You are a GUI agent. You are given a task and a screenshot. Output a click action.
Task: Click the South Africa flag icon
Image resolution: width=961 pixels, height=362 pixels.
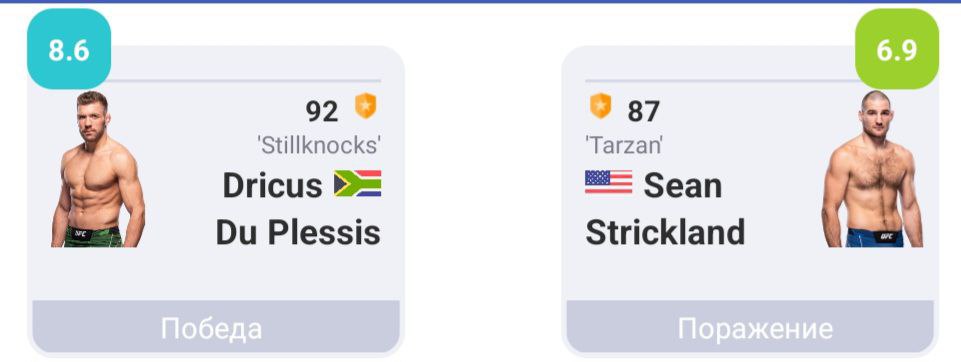357,183
